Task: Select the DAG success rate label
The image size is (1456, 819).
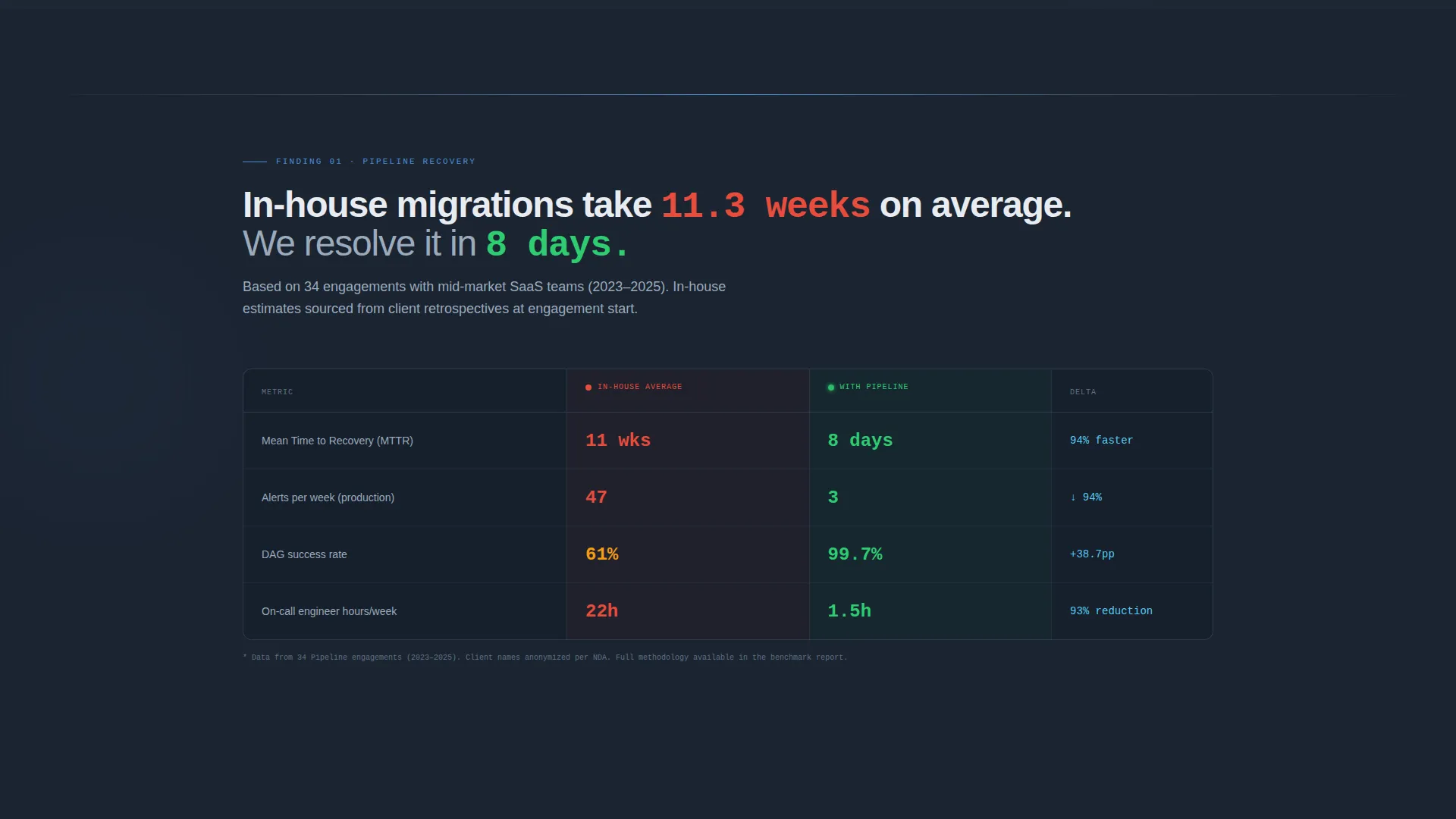Action: point(304,554)
